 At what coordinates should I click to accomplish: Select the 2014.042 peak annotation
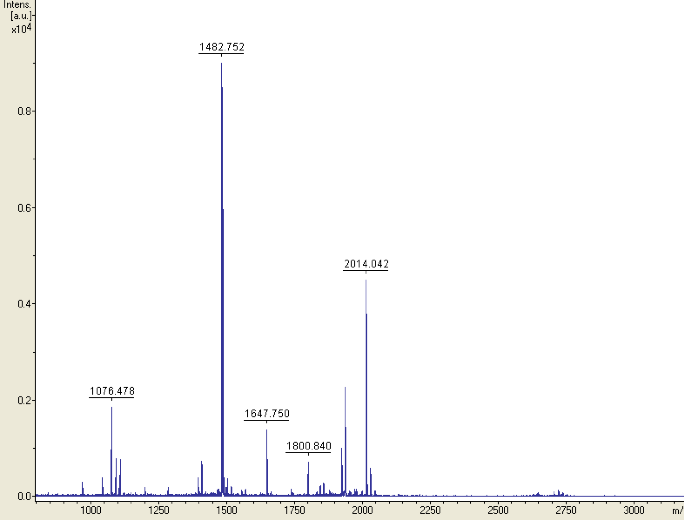[x=366, y=264]
